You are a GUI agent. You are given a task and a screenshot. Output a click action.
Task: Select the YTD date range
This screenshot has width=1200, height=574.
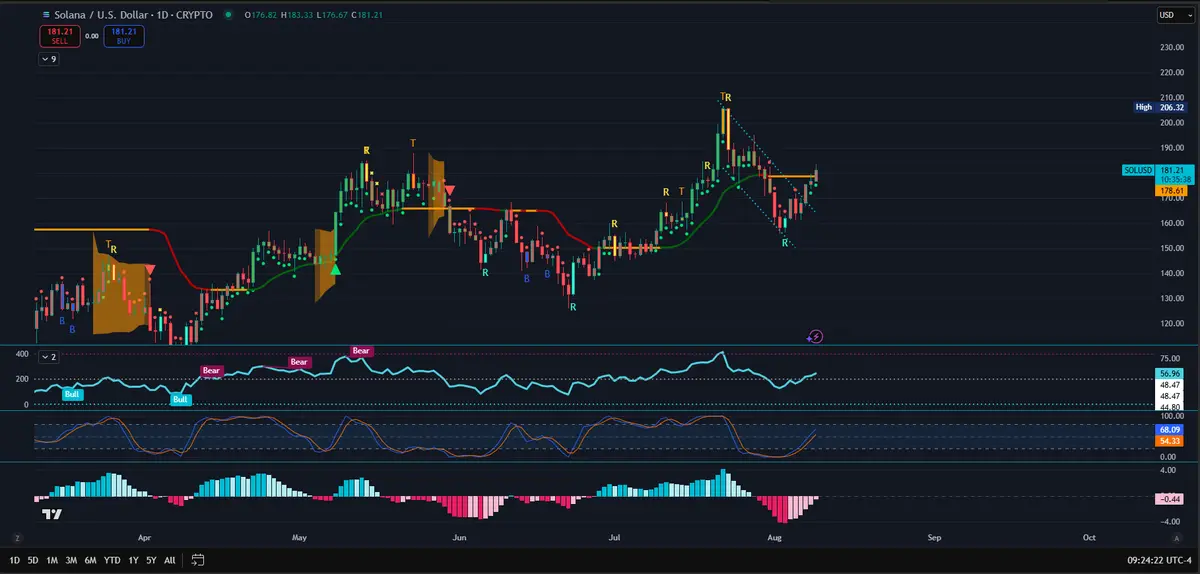point(112,560)
